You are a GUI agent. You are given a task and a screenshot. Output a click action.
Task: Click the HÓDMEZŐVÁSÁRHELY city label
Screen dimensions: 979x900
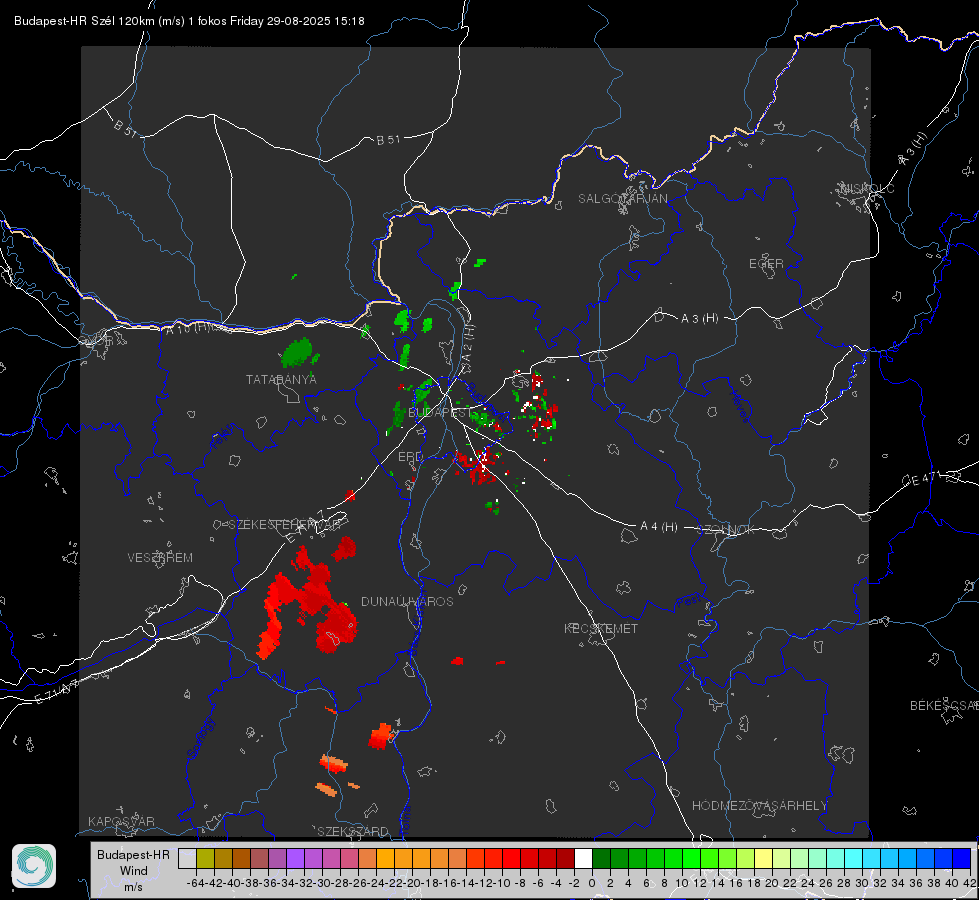point(759,806)
